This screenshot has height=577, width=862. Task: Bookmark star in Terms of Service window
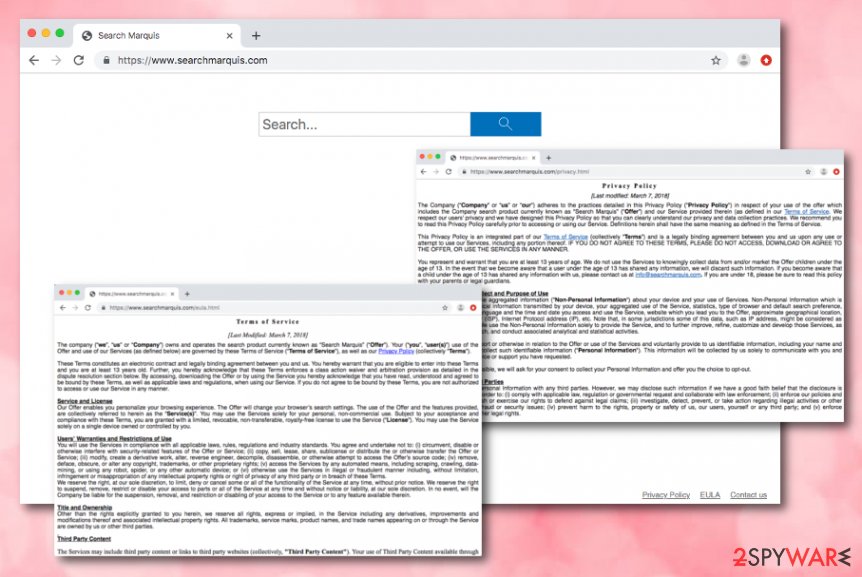pyautogui.click(x=445, y=308)
